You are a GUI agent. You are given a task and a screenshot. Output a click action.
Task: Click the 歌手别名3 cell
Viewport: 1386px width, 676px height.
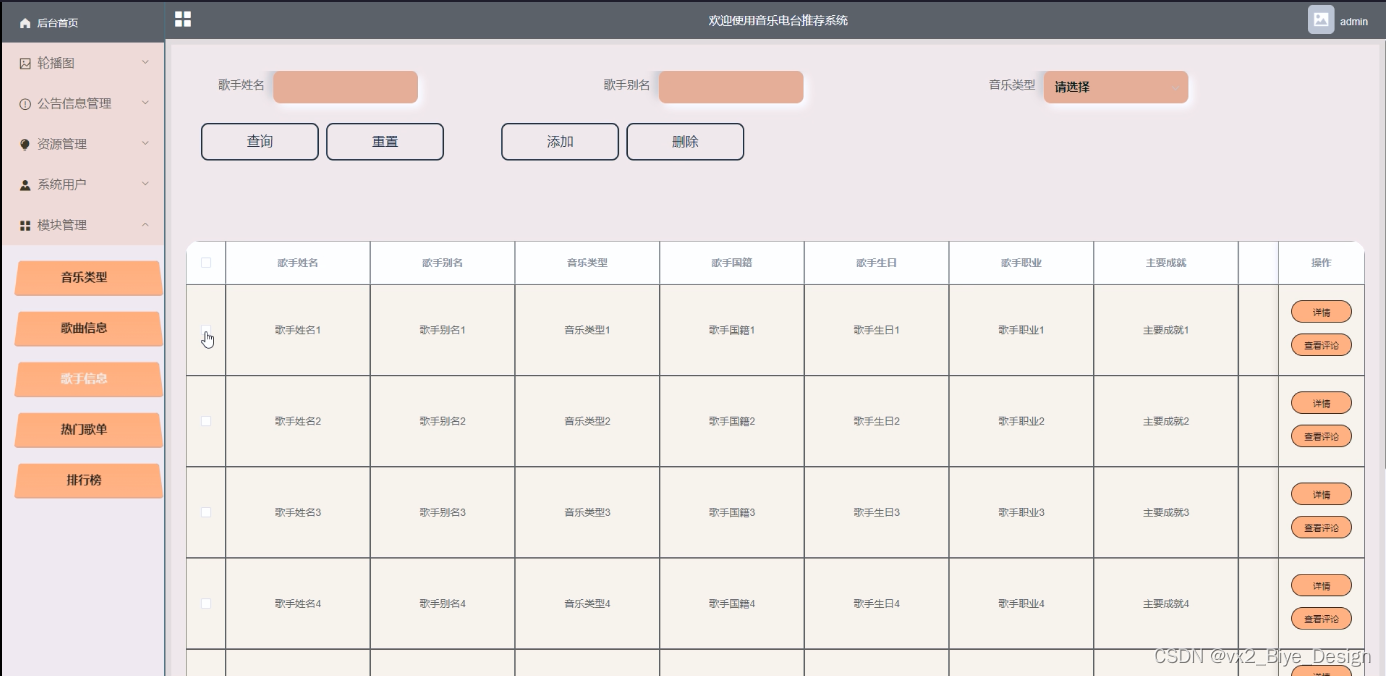[x=442, y=512]
